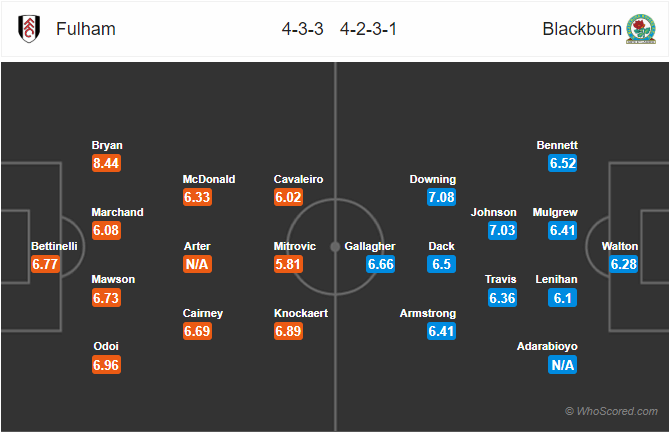Image resolution: width=671 pixels, height=432 pixels.
Task: Open the Fulham team name link
Action: (x=86, y=29)
